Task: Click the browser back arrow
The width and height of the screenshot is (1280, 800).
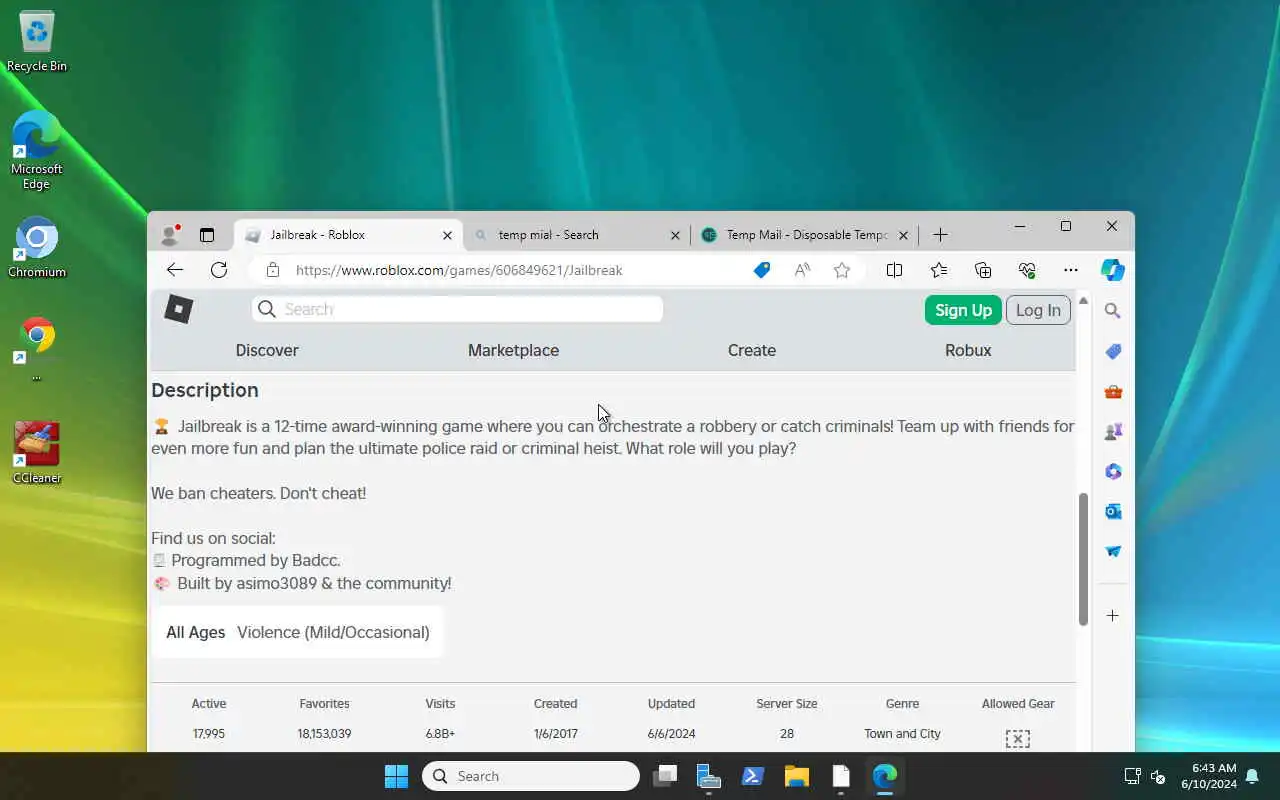Action: pos(175,270)
